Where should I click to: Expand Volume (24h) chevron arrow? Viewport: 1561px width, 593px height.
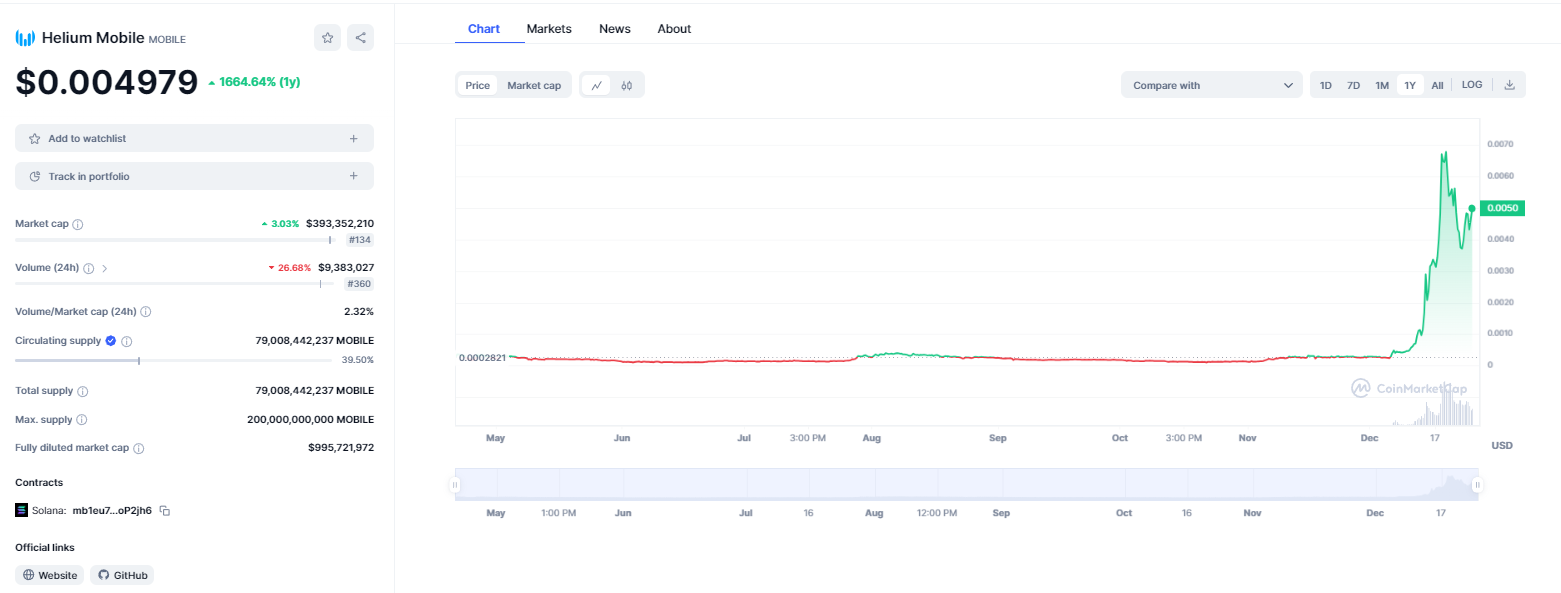105,268
